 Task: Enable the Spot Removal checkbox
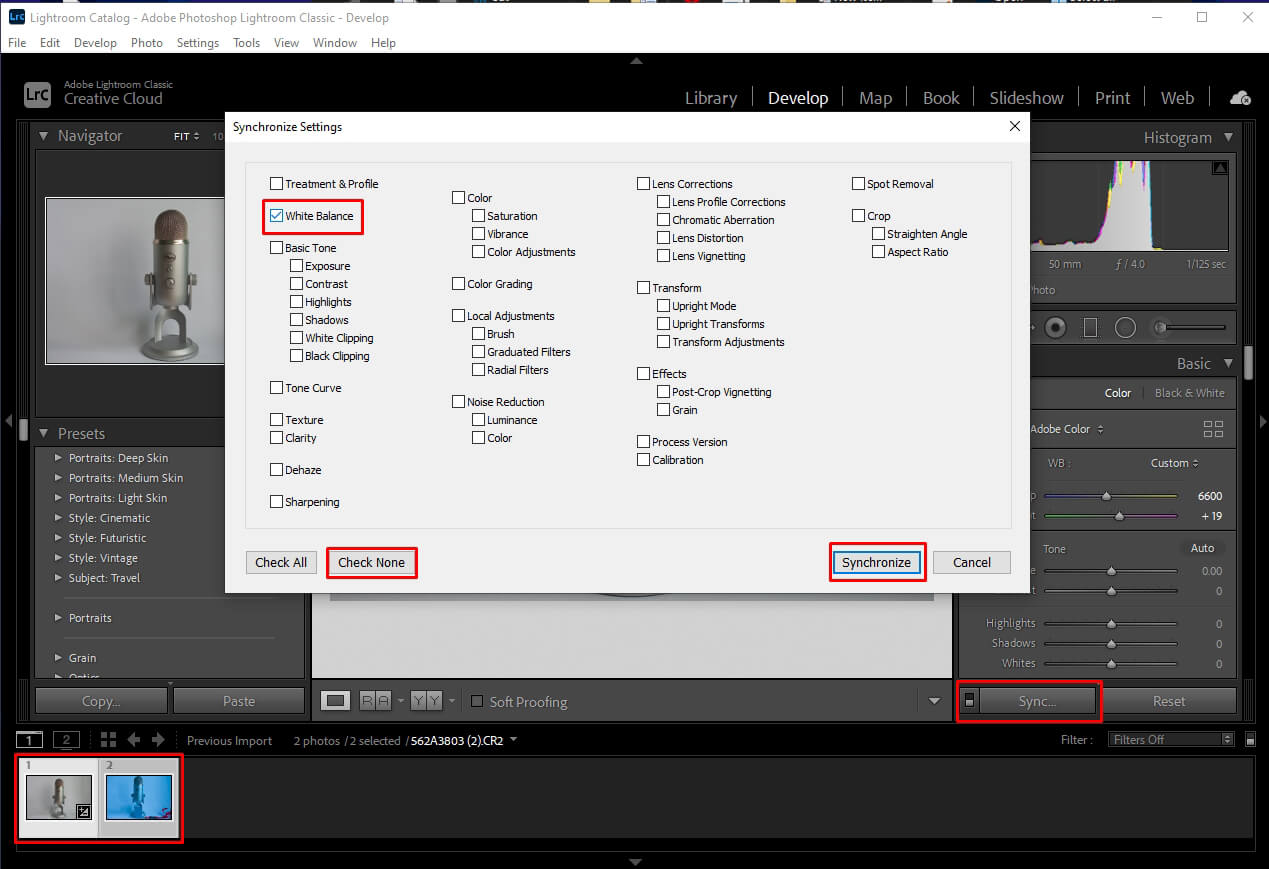(858, 183)
